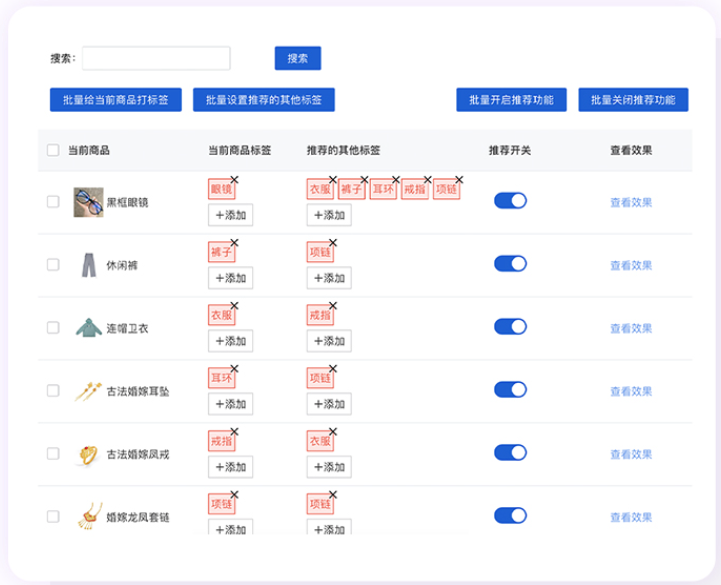Toggle recommendation switch for 古法婚嫁耳坠

(x=510, y=390)
